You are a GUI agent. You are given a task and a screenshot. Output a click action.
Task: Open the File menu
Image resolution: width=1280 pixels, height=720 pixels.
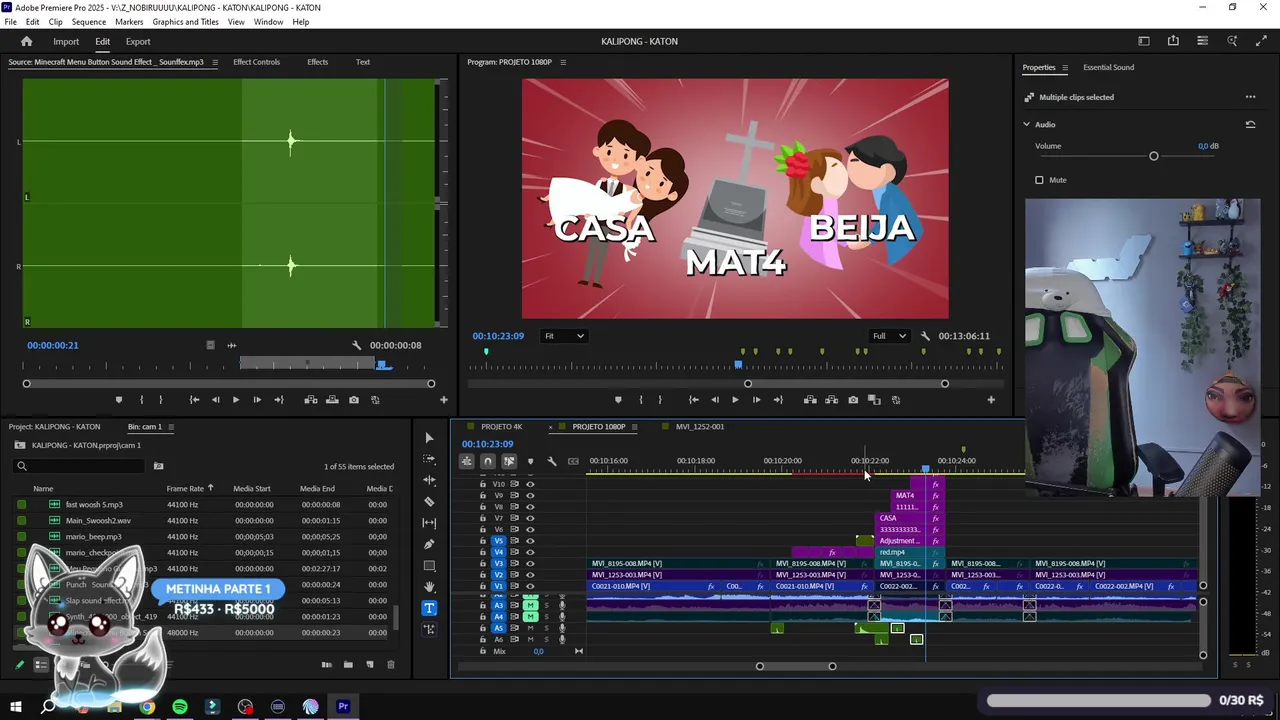10,22
